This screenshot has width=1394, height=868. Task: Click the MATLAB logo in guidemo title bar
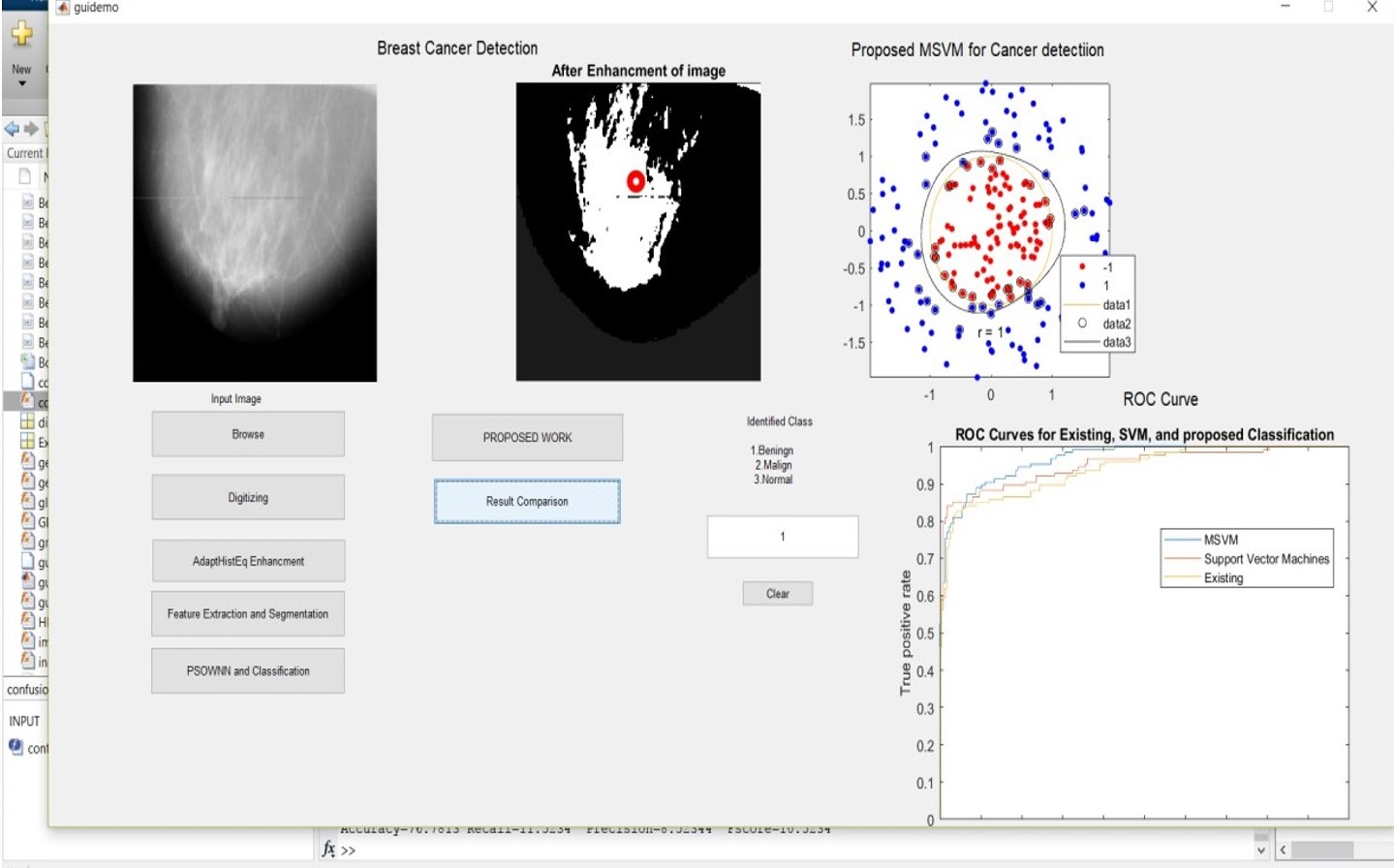coord(63,8)
